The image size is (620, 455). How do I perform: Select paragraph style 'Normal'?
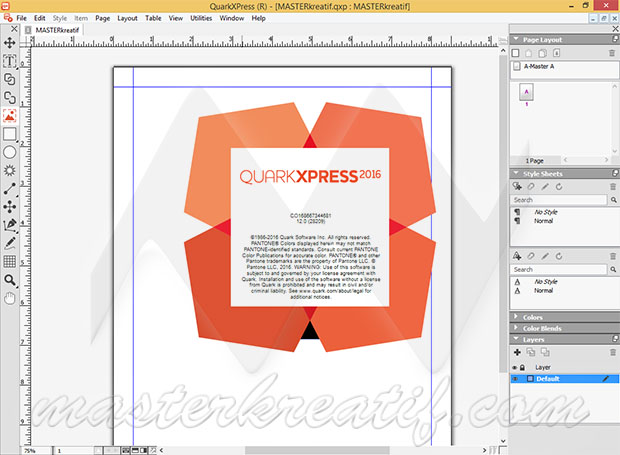tap(543, 221)
